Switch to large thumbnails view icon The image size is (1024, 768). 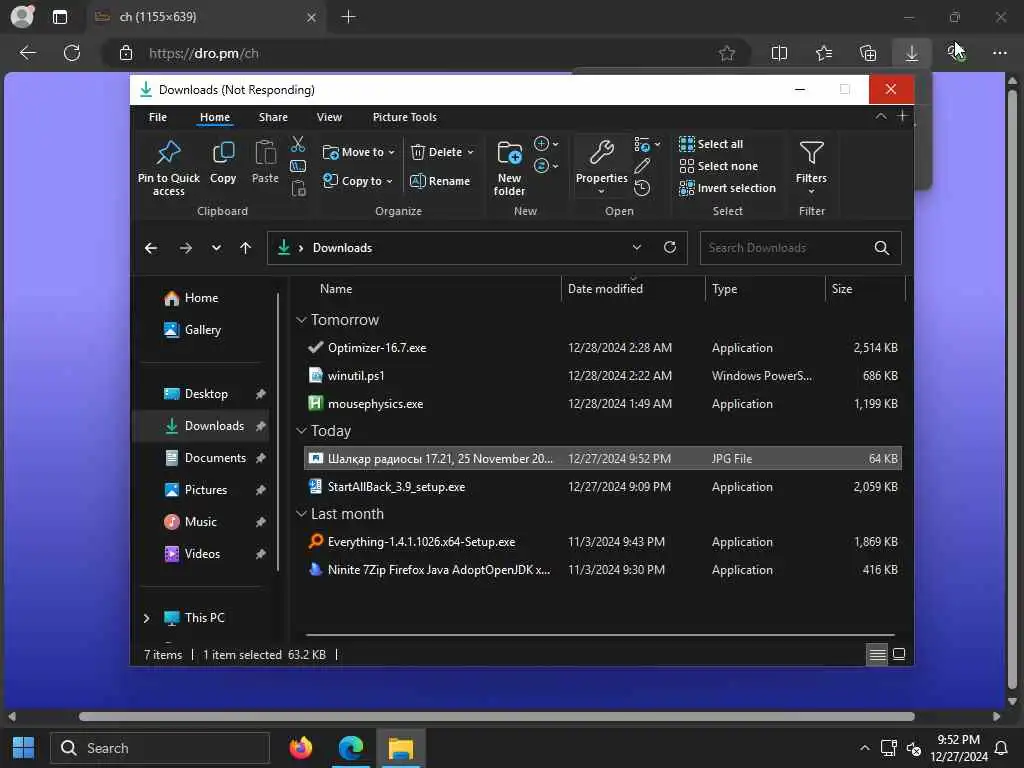coord(899,654)
